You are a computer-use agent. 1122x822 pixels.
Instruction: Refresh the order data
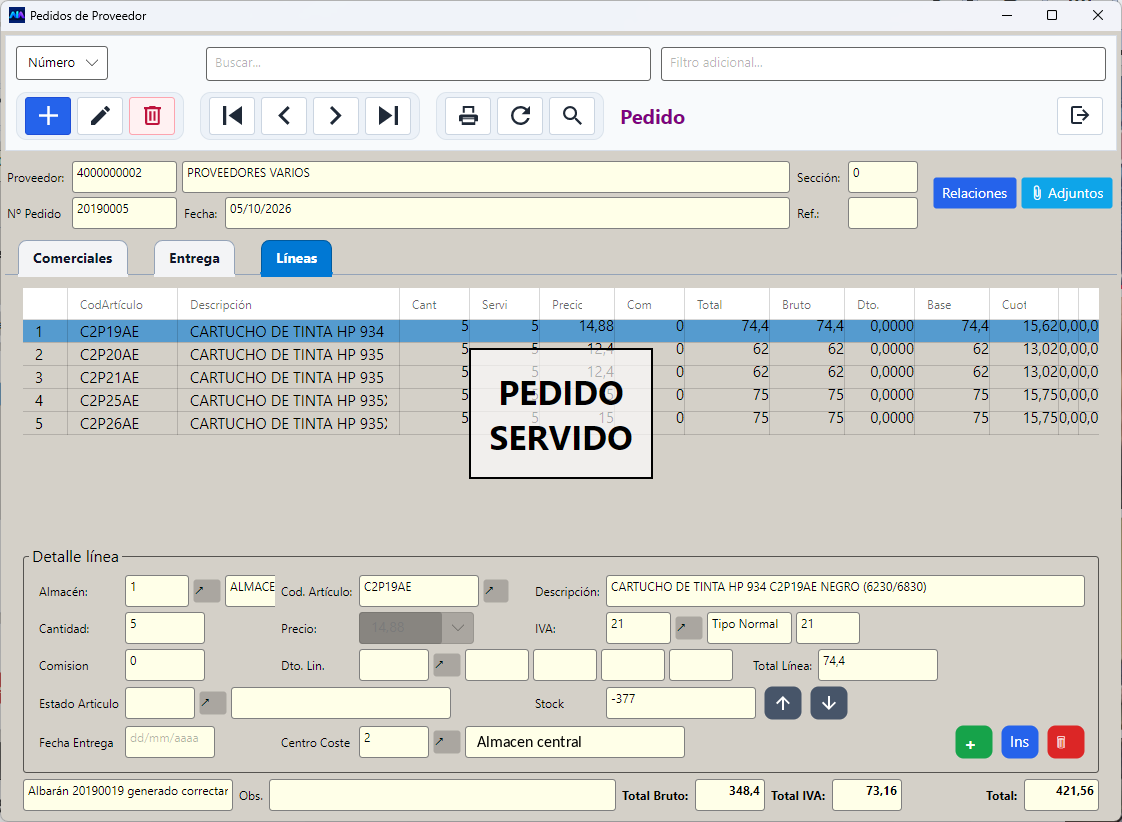pyautogui.click(x=520, y=116)
